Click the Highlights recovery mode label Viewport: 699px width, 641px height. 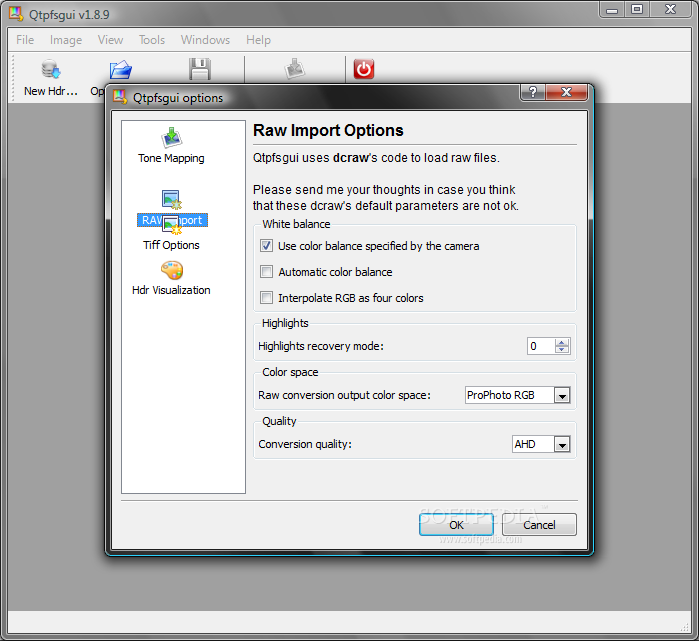tap(321, 346)
